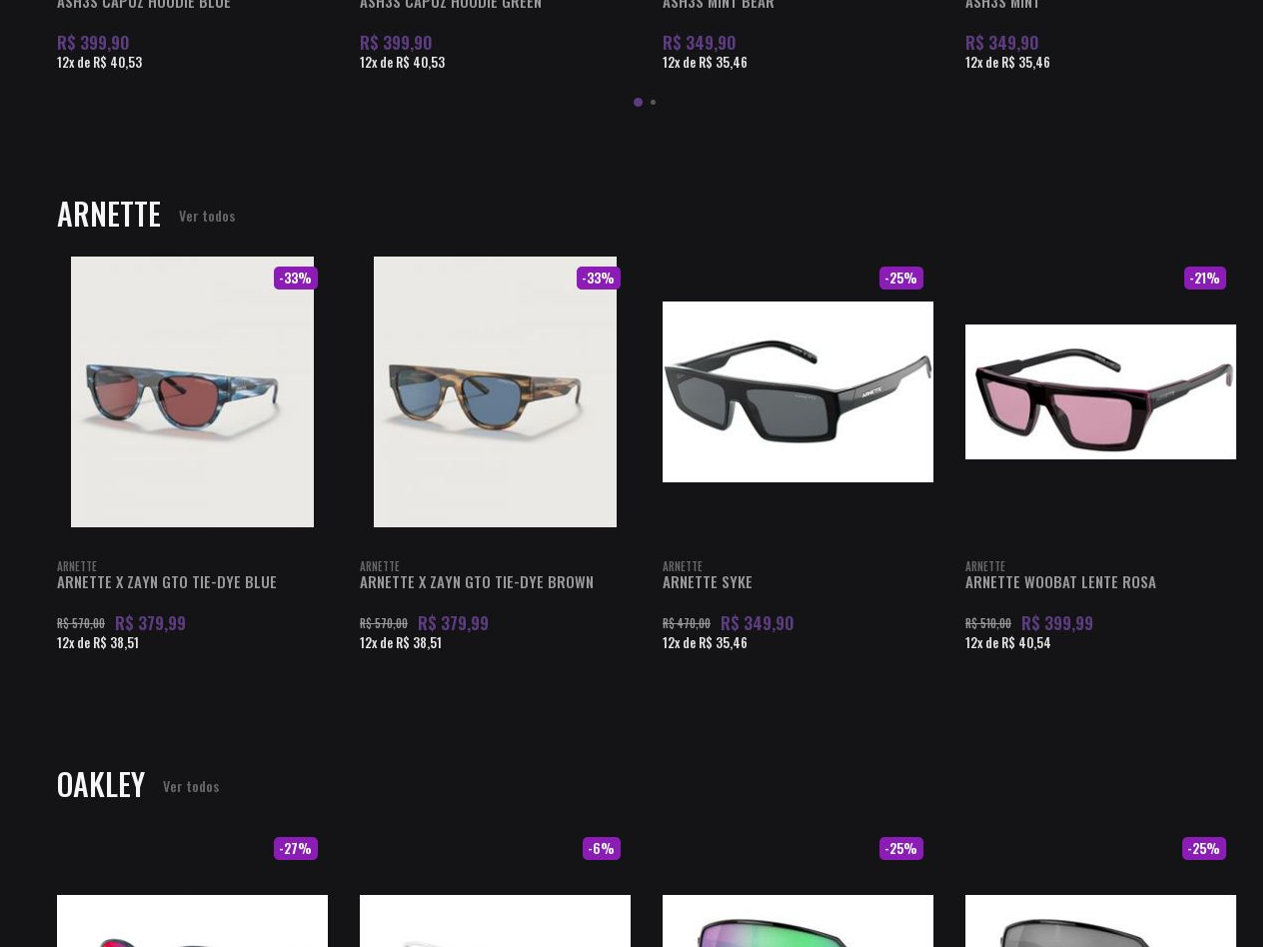
Task: Click old price R$ 510,00 of Woobat
Action: coord(988,623)
